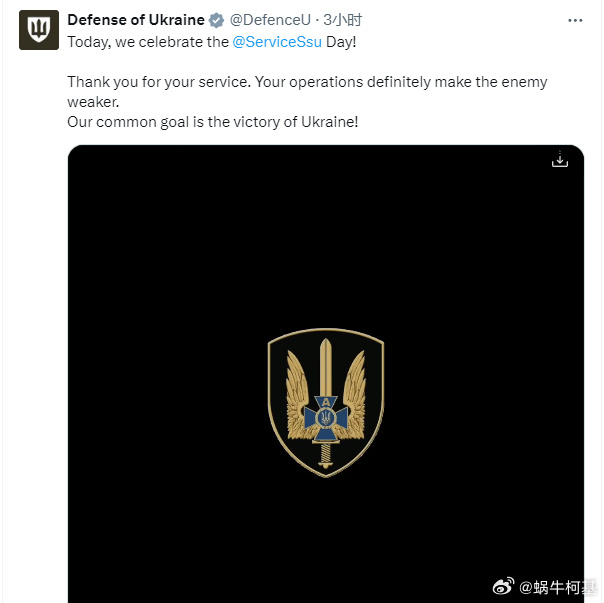This screenshot has height=603, width=604.
Task: Open the Defense of Ukraine profile avatar
Action: pos(38,30)
